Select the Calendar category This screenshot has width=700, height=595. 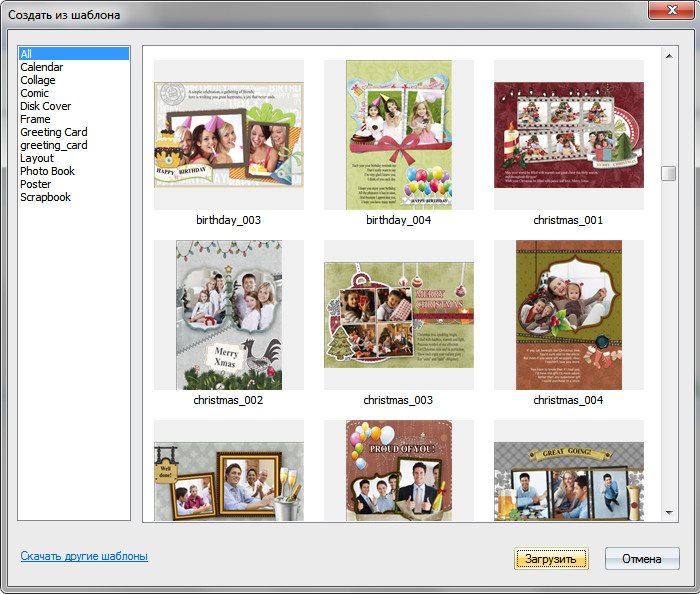pyautogui.click(x=42, y=67)
